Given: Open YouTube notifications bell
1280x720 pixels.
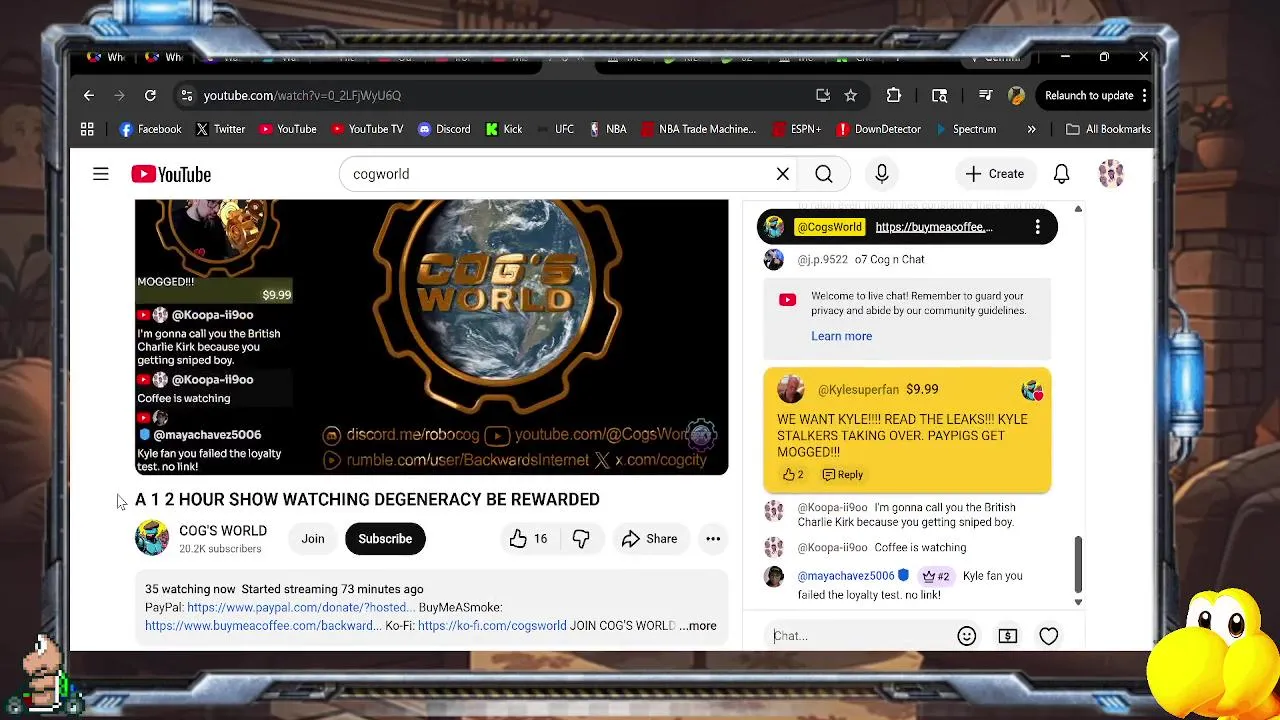Looking at the screenshot, I should coord(1062,174).
